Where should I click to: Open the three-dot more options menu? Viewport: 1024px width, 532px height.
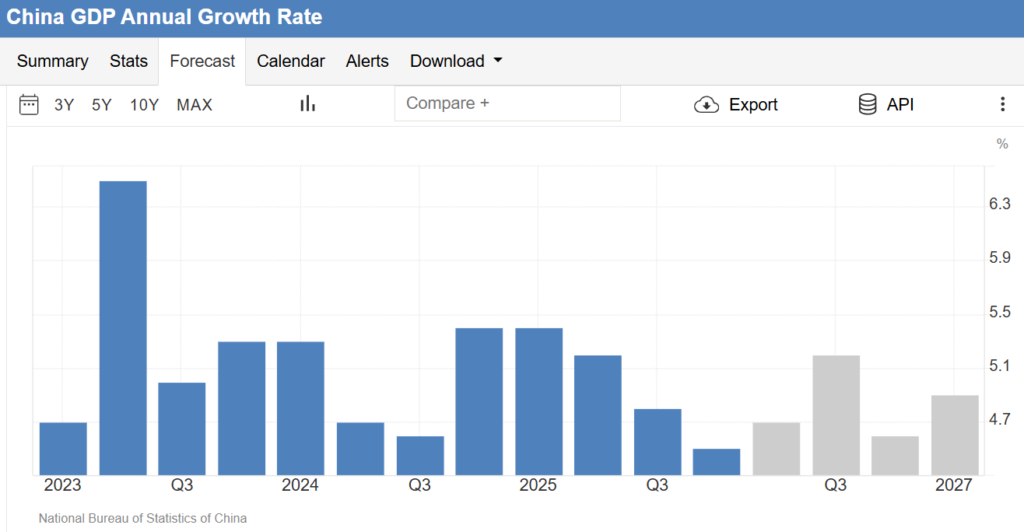tap(1002, 104)
